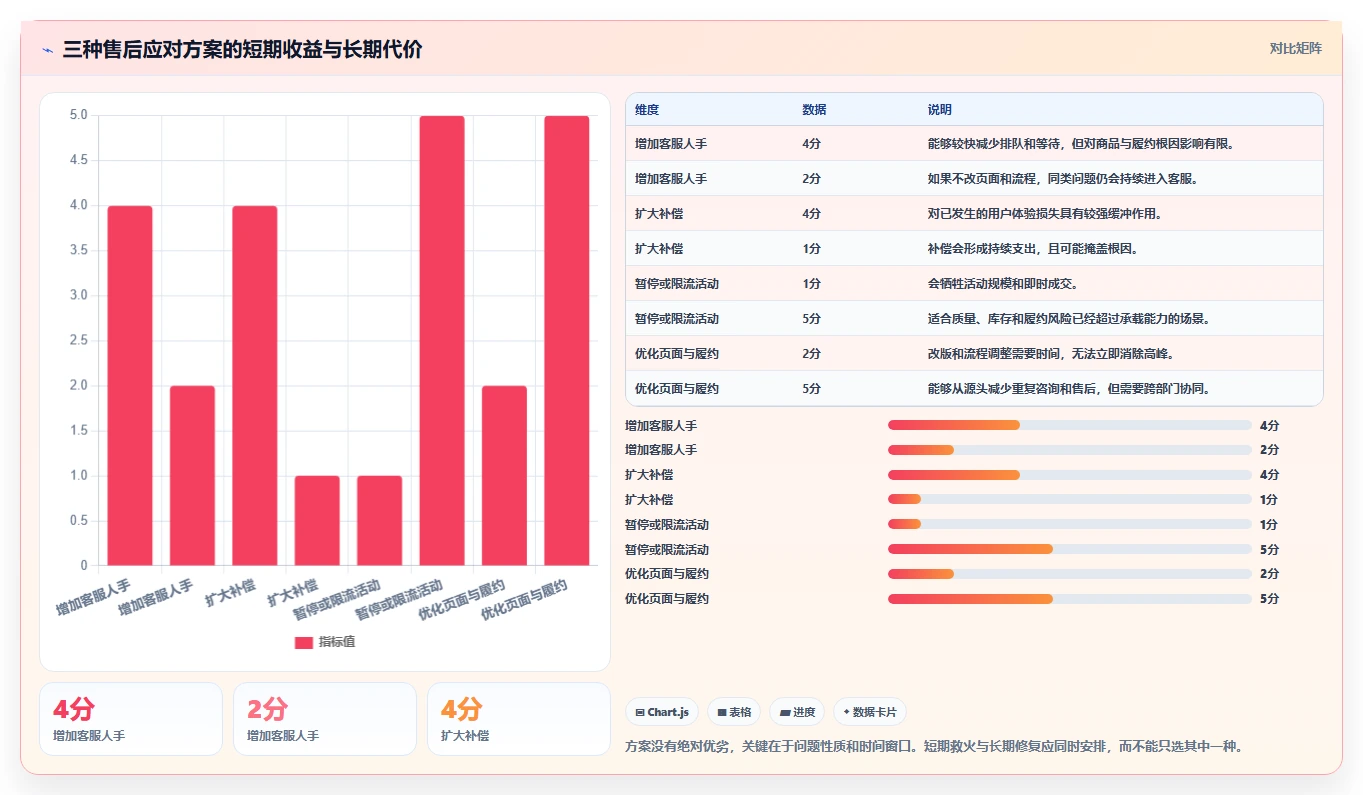Click the 优化页面与履约 bar with value 5
The width and height of the screenshot is (1363, 795).
pos(567,341)
